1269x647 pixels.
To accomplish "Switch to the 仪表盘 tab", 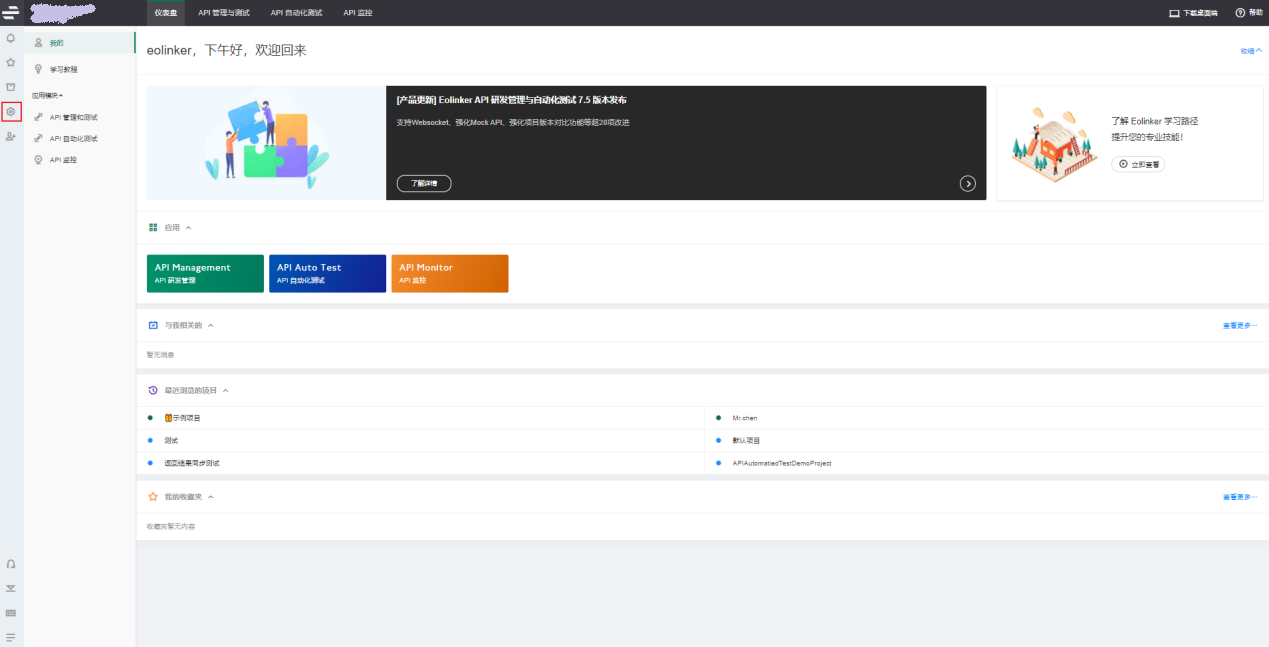I will pyautogui.click(x=166, y=12).
